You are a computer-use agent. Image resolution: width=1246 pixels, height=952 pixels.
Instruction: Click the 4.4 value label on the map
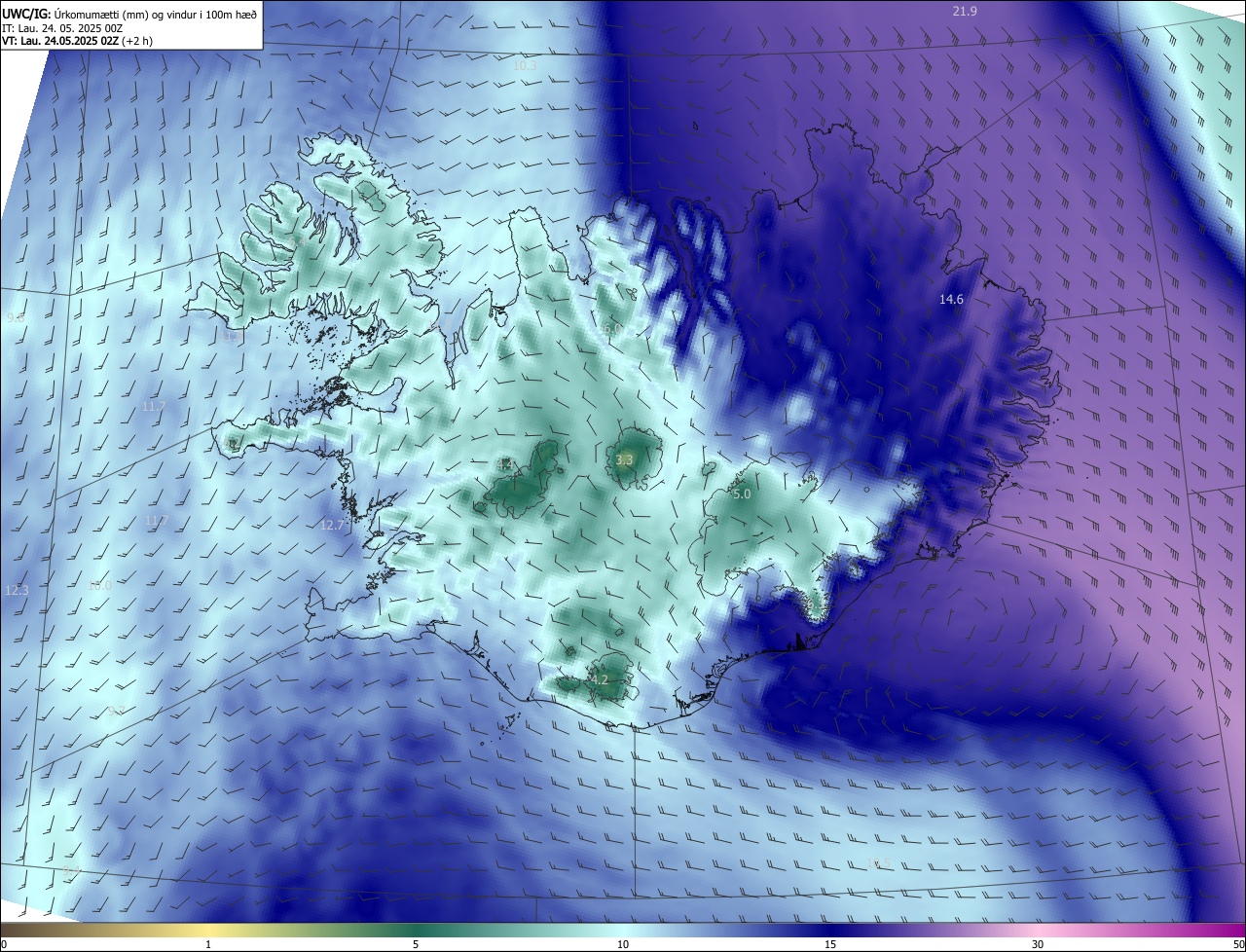click(505, 465)
